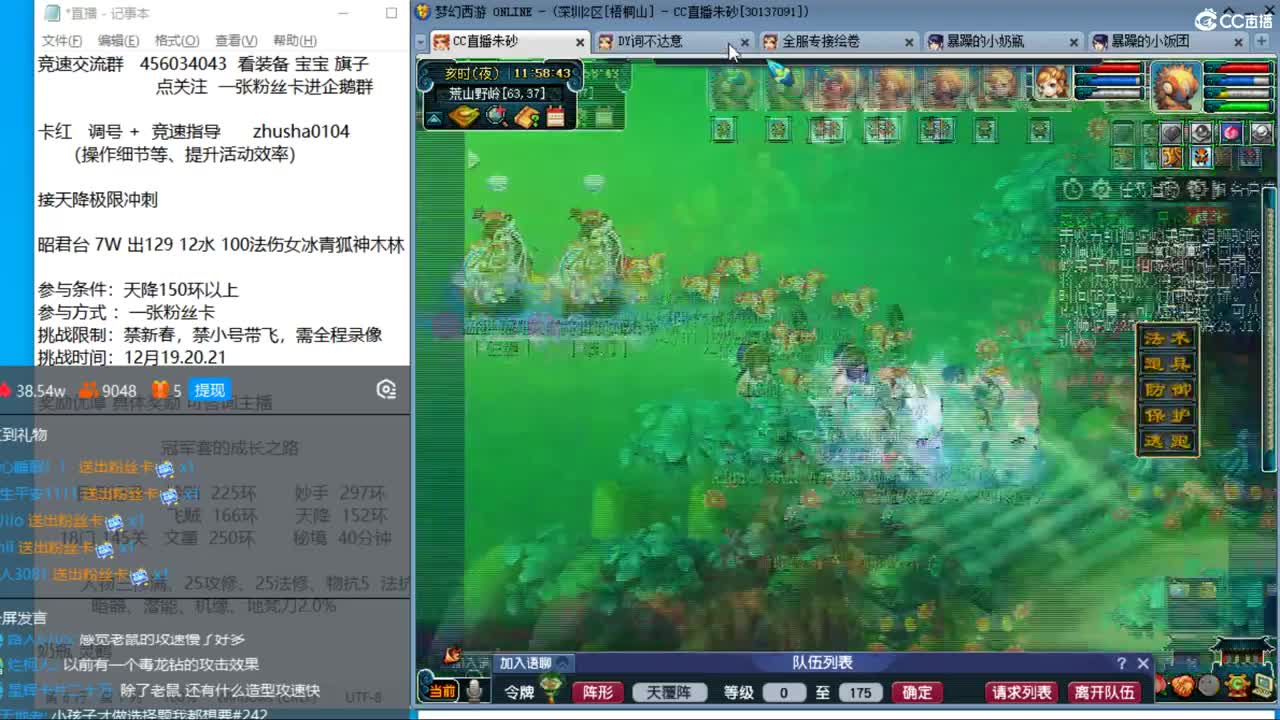The width and height of the screenshot is (1280, 720).
Task: Maximize the Notepad window
Action: click(391, 13)
